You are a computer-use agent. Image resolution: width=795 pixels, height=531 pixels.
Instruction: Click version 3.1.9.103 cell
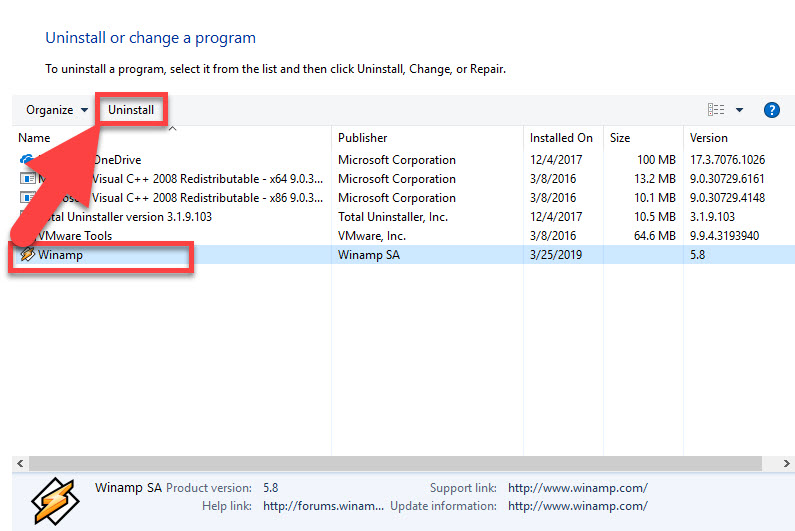(712, 217)
